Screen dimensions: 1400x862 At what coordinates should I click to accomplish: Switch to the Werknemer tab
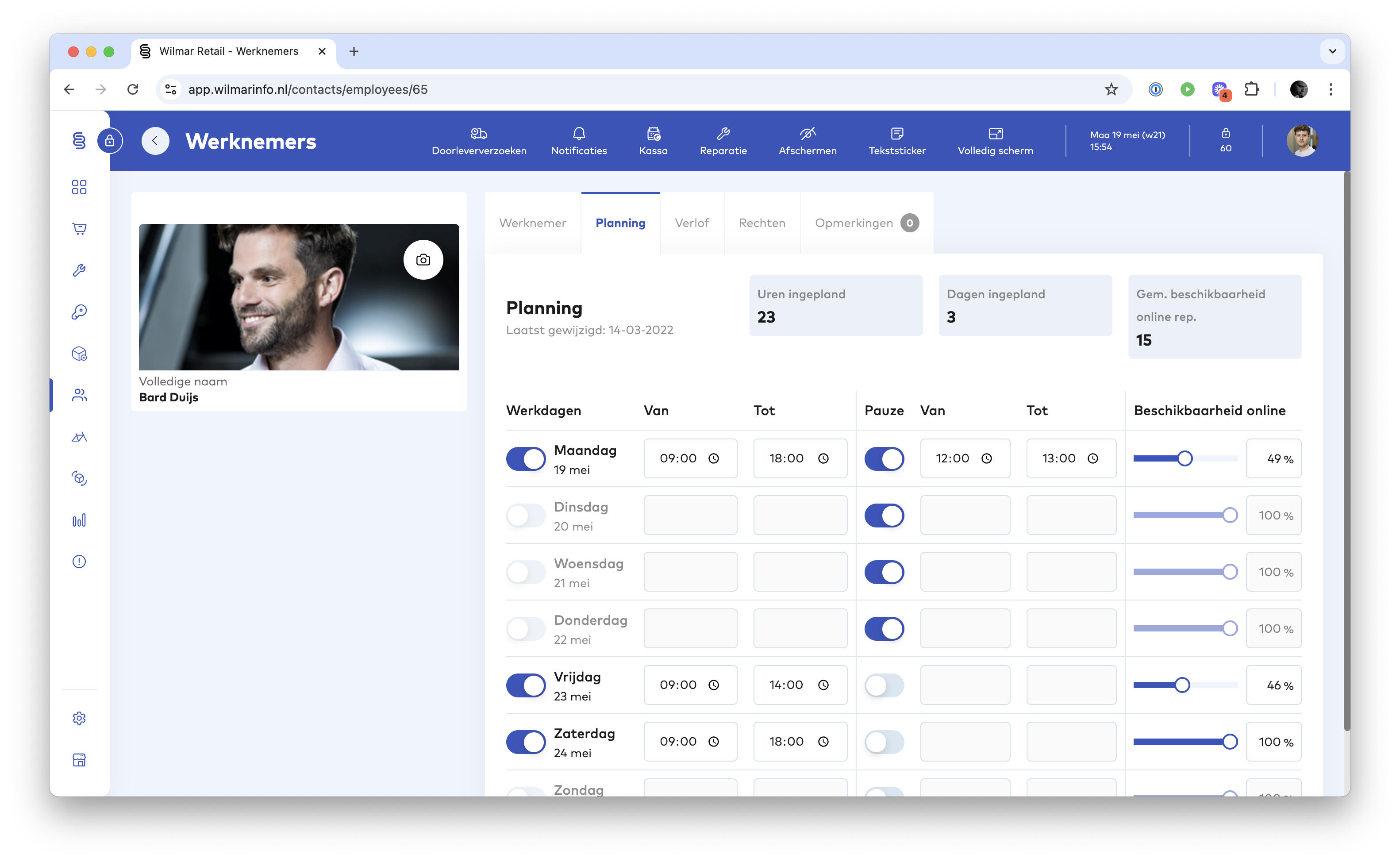click(x=532, y=223)
